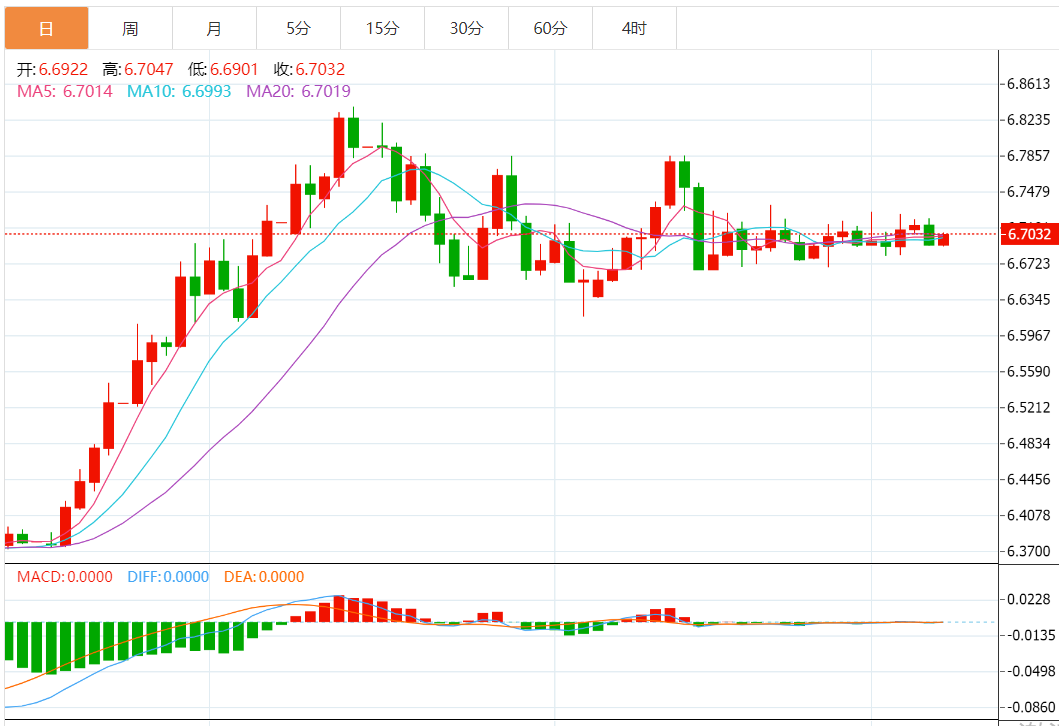
Task: Click the 6.5967 price axis label
Action: point(1029,336)
